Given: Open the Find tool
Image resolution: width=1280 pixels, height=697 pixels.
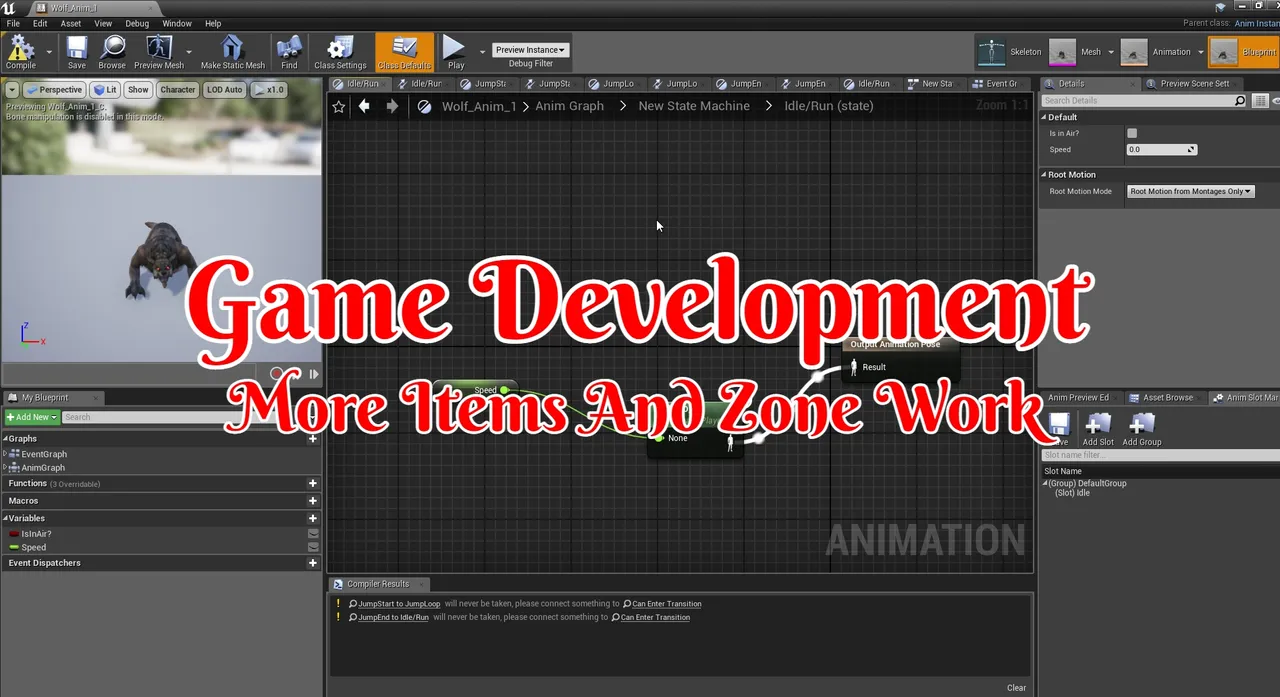Looking at the screenshot, I should coord(289,52).
